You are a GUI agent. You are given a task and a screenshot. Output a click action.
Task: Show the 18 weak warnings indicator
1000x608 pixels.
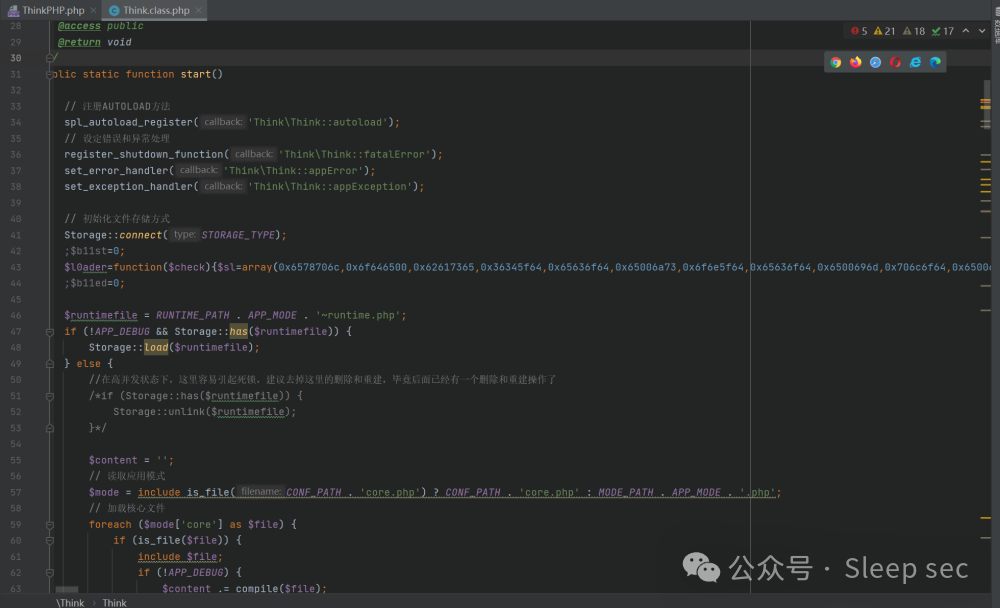click(x=914, y=31)
